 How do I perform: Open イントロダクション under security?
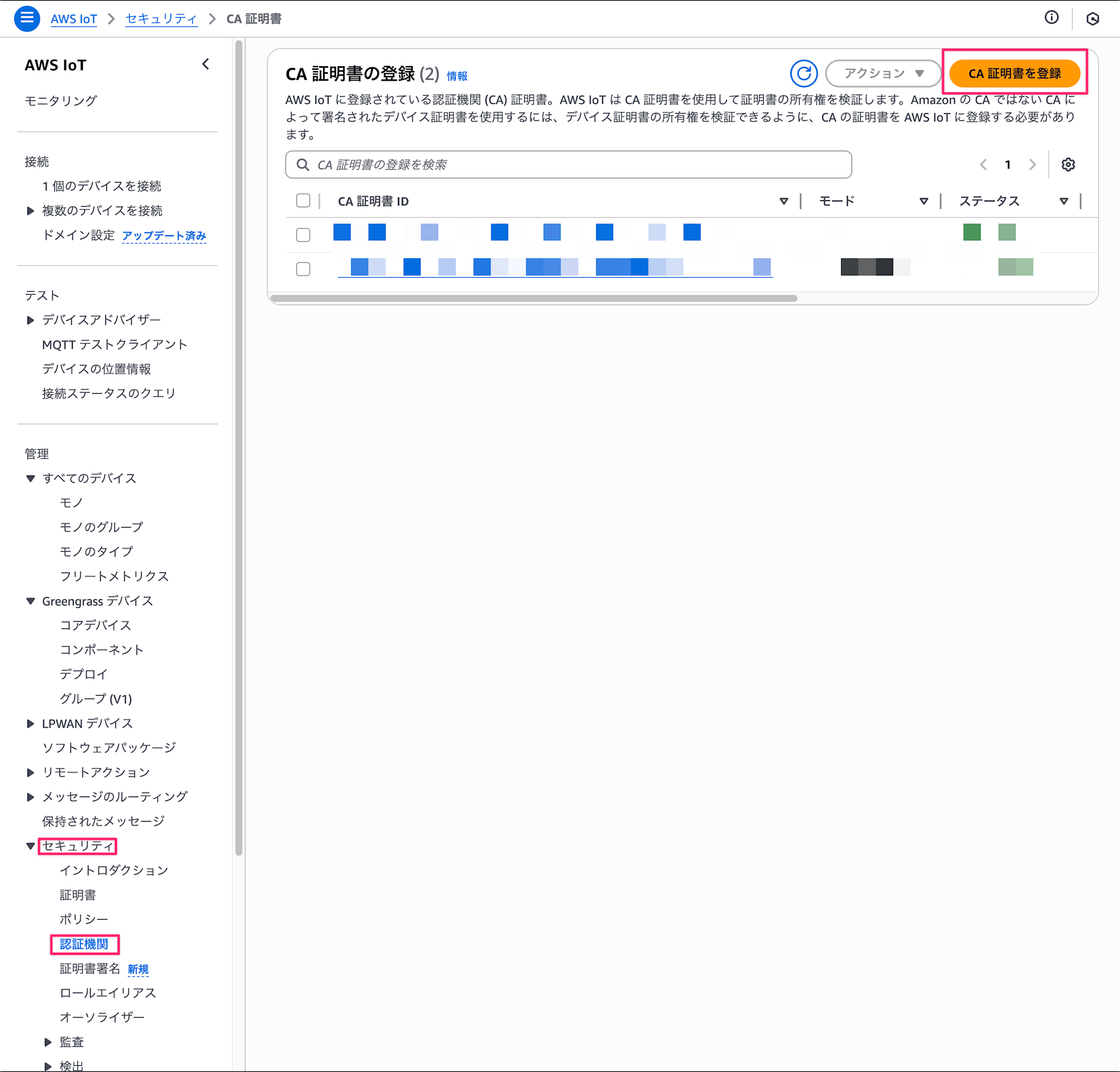(114, 870)
